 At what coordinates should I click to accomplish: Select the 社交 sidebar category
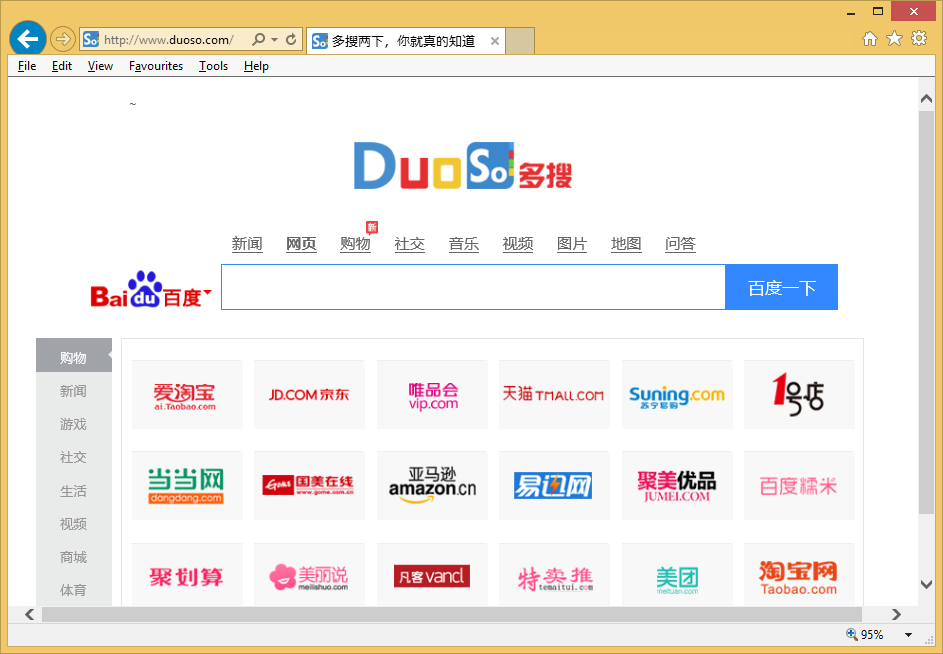pyautogui.click(x=74, y=457)
